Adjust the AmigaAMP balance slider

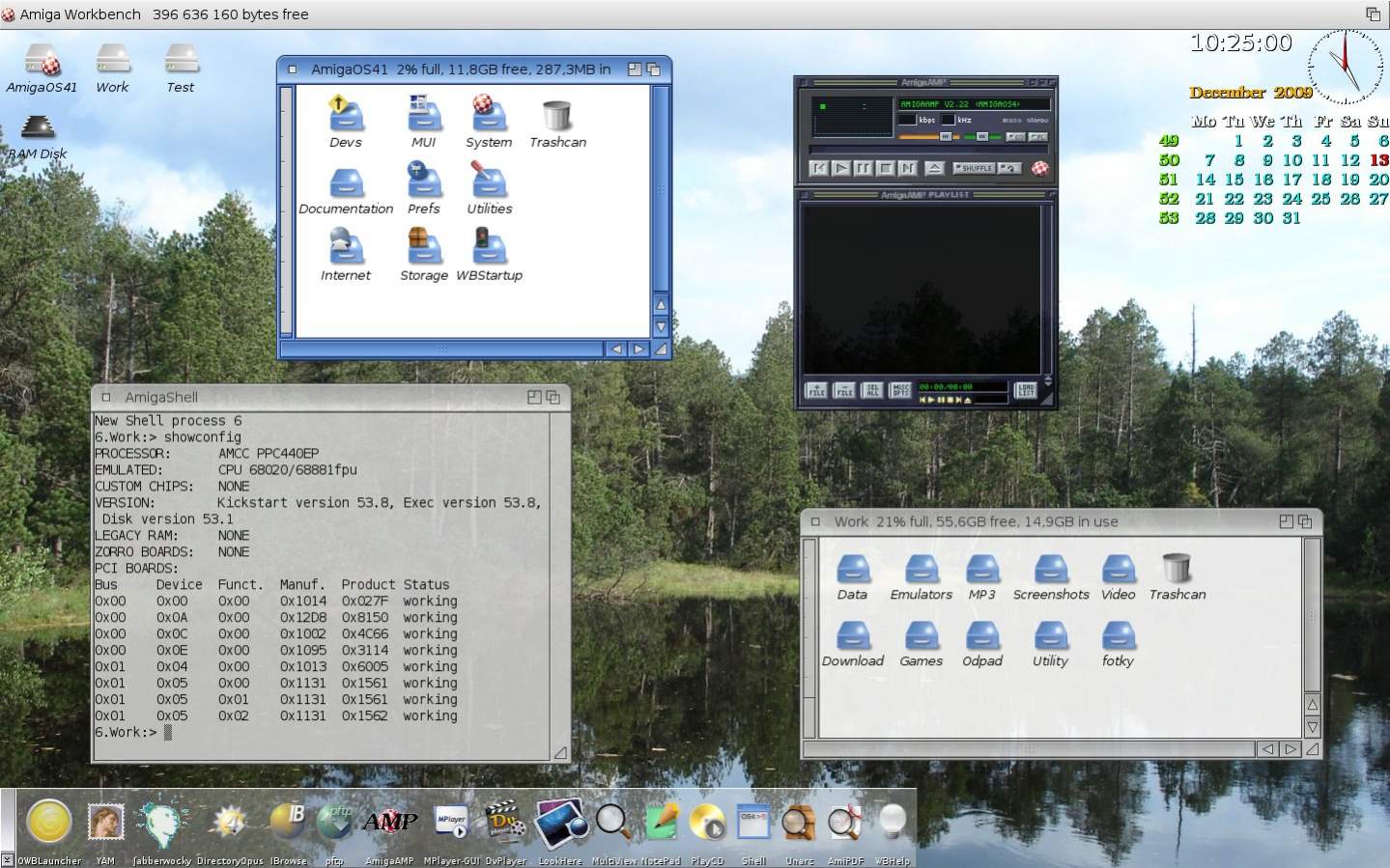coord(982,137)
